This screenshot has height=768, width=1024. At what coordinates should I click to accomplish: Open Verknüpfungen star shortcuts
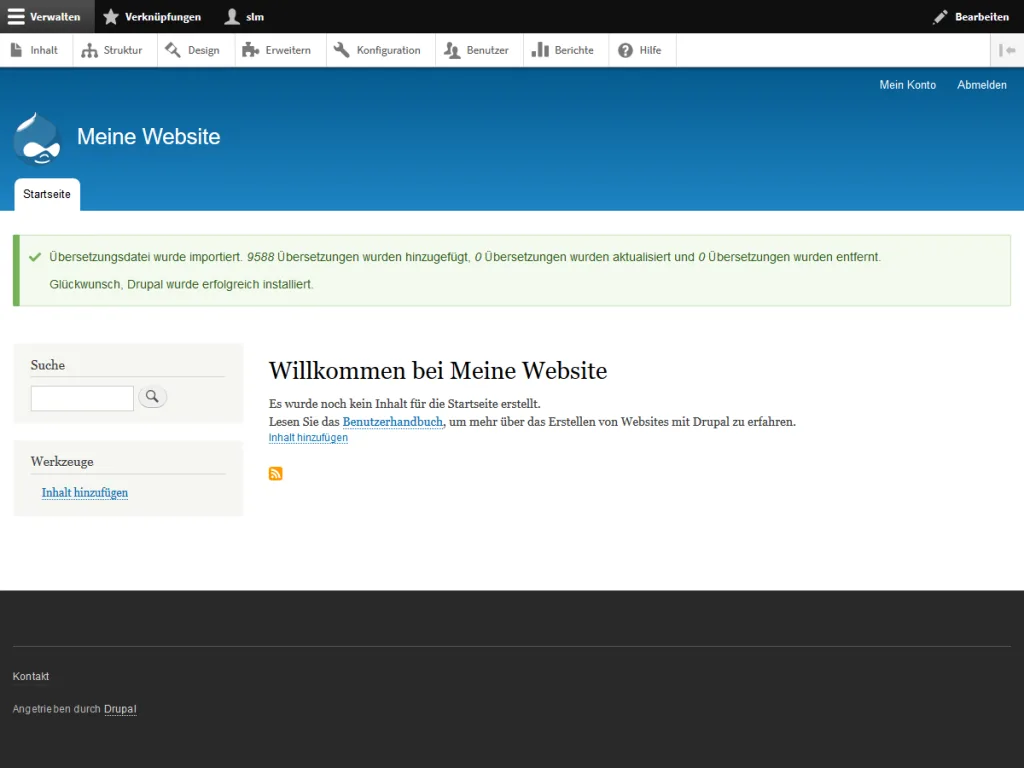tap(152, 17)
